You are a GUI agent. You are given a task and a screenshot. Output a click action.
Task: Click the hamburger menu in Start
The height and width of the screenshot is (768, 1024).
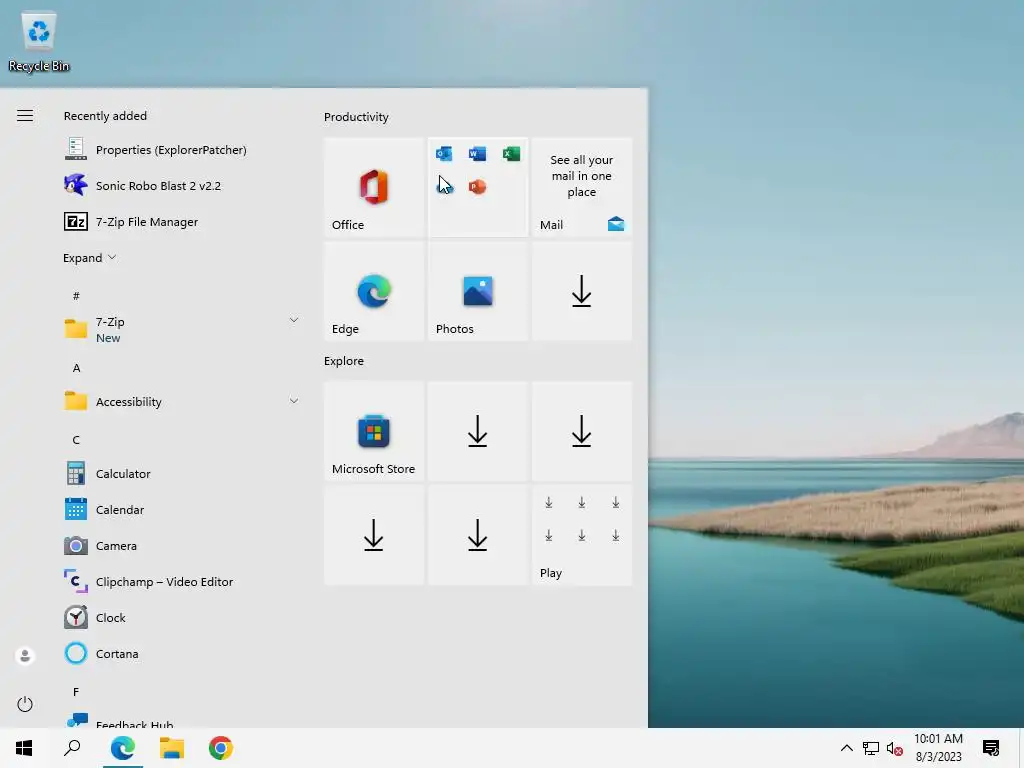25,116
